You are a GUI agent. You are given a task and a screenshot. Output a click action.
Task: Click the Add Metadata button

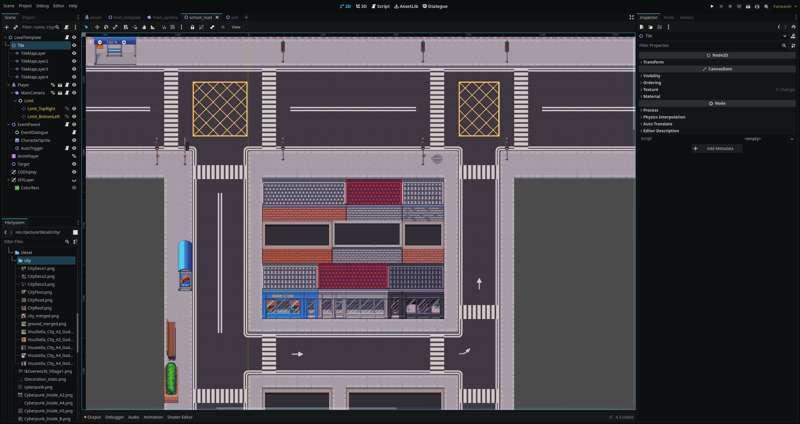coord(716,148)
